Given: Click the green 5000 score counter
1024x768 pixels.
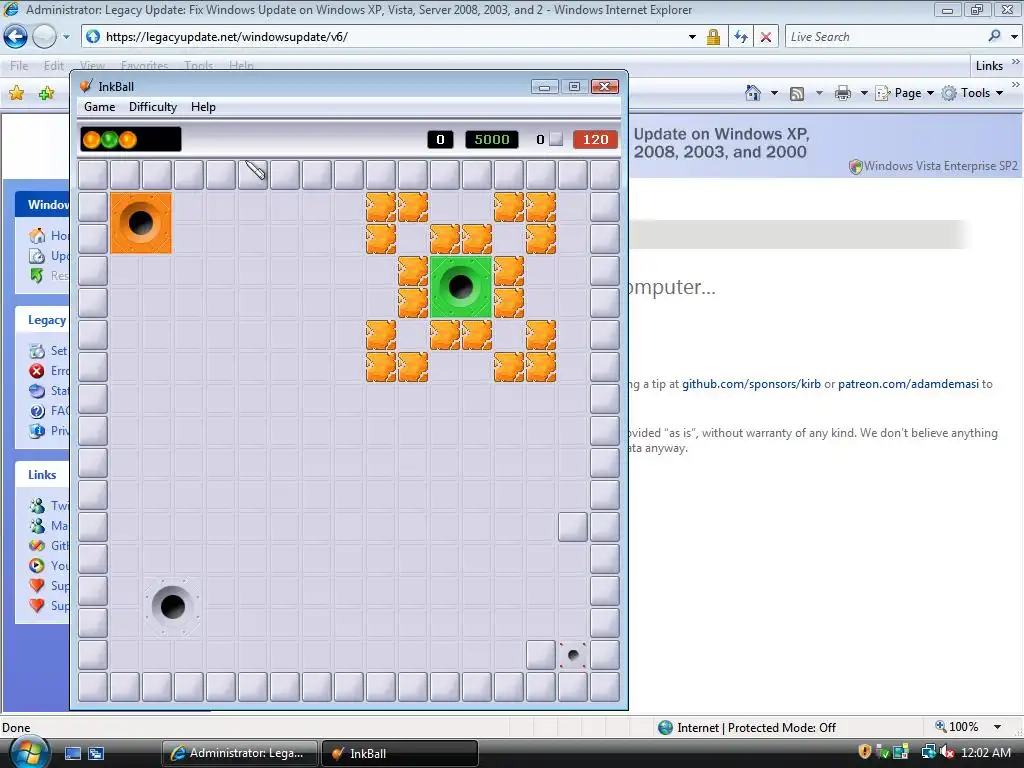Looking at the screenshot, I should (491, 139).
